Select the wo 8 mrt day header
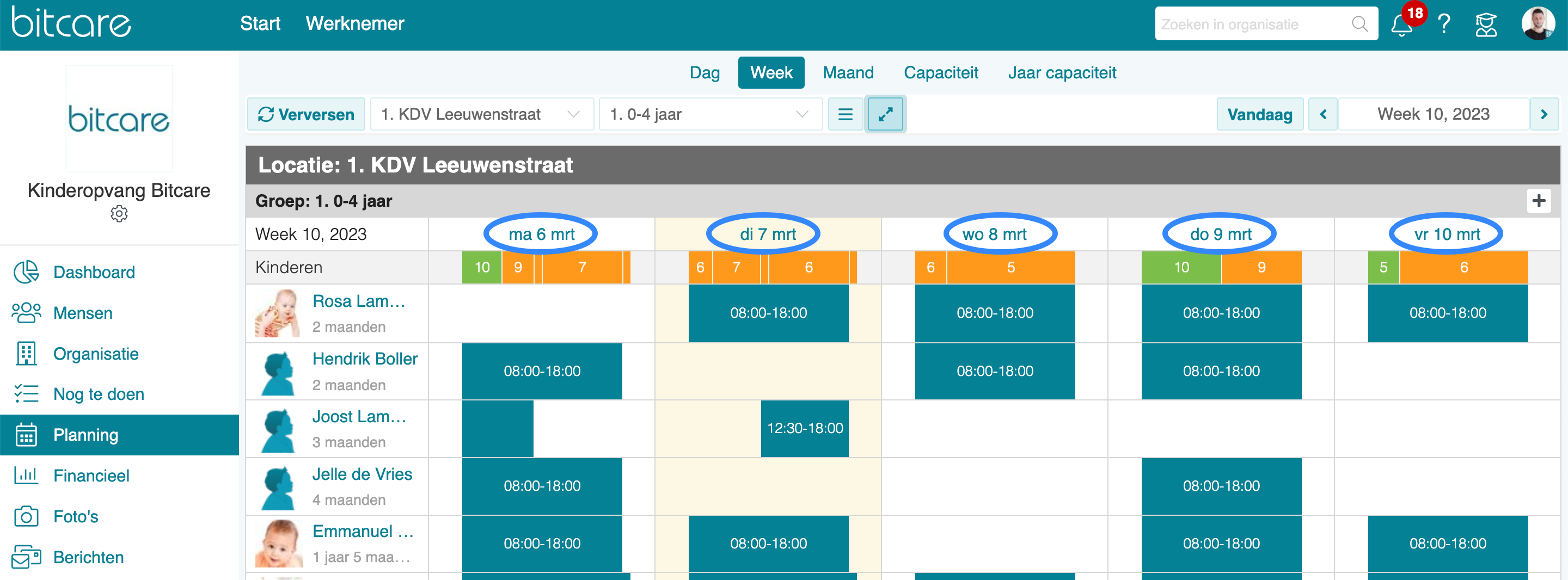Viewport: 1568px width, 580px height. [x=994, y=235]
